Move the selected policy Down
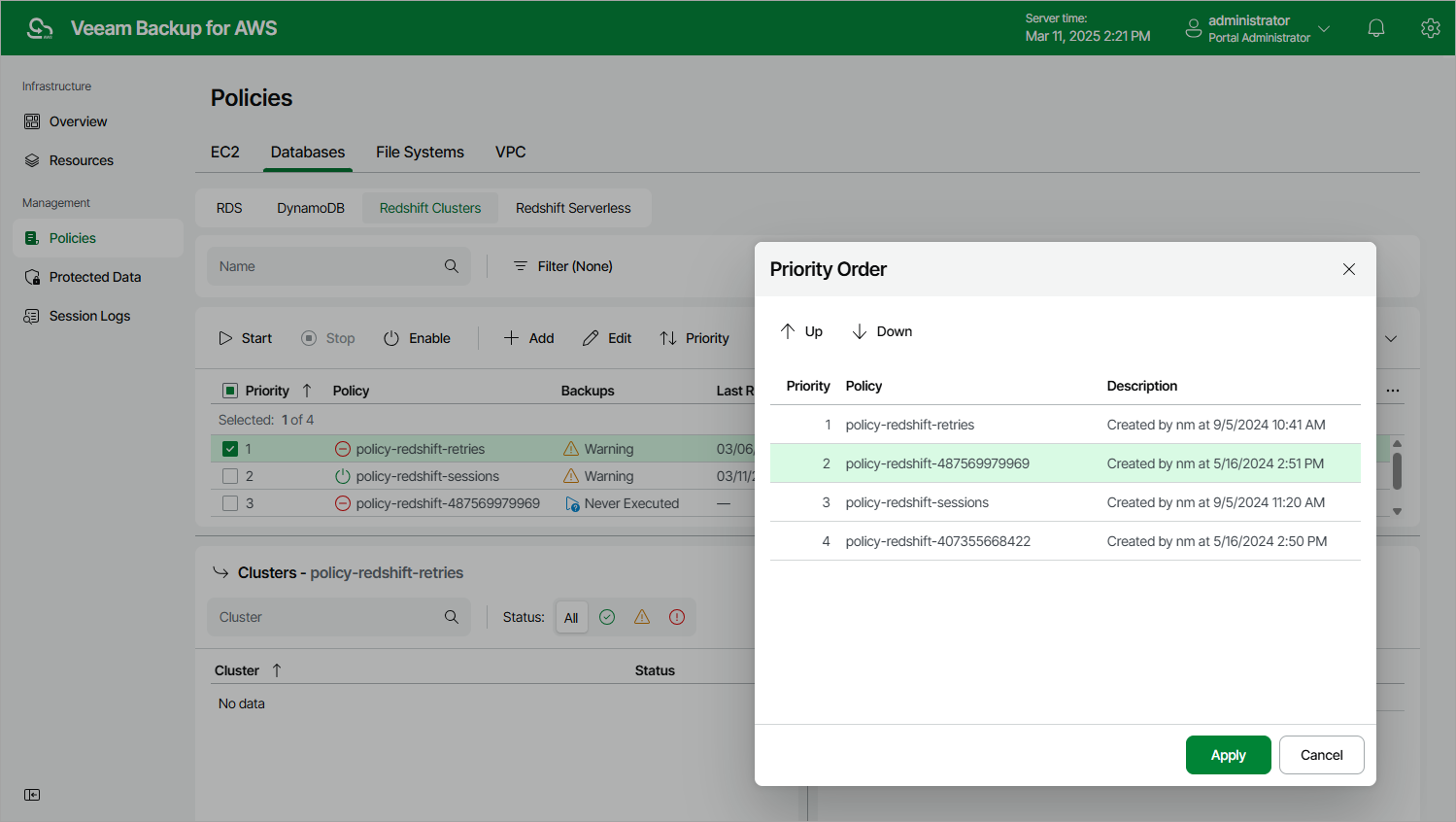The height and width of the screenshot is (822, 1456). 882,331
